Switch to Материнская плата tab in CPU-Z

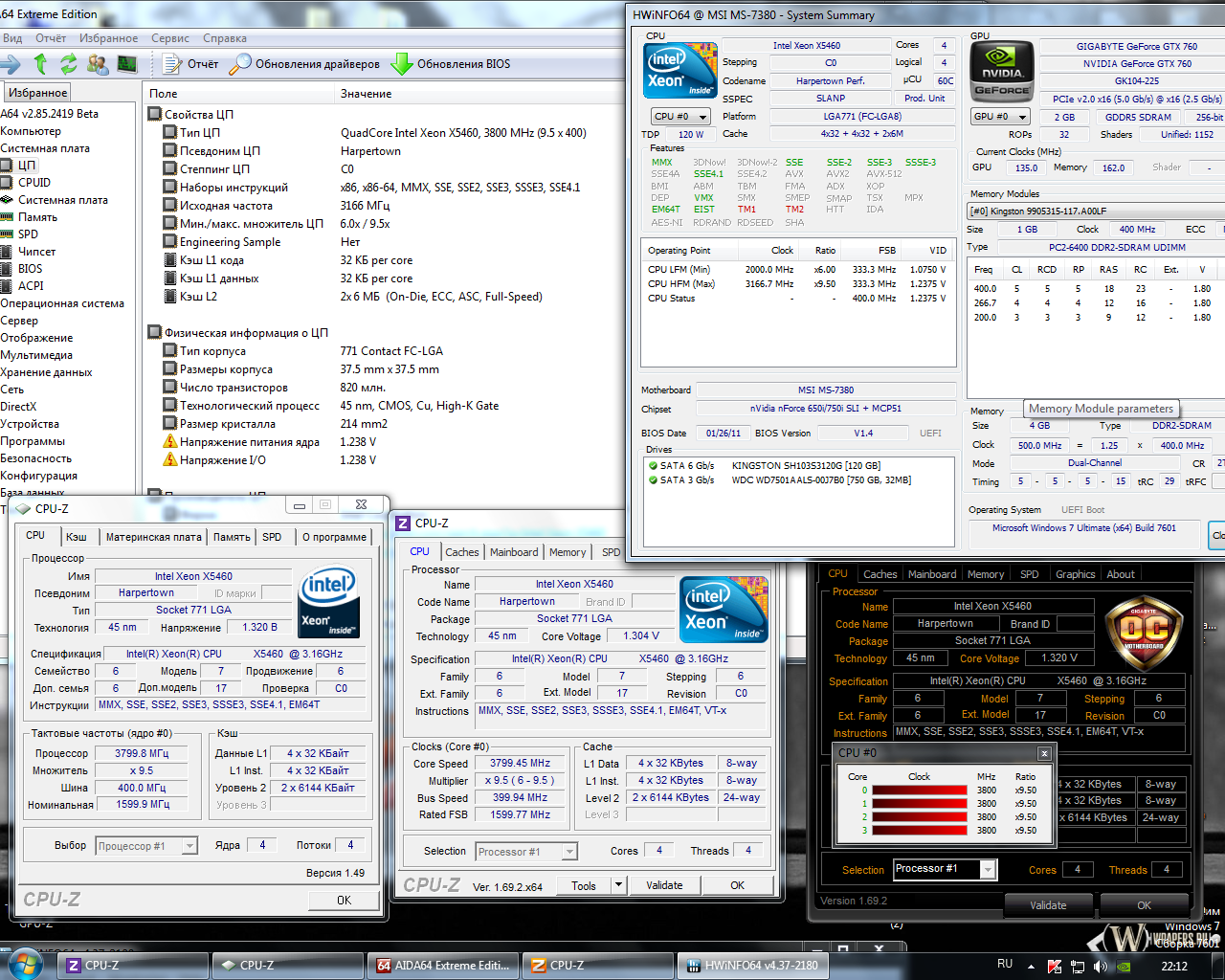coord(153,537)
